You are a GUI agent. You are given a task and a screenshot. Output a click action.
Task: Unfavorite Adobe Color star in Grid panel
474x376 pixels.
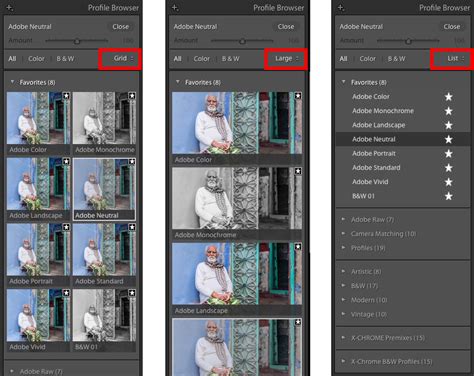(x=66, y=96)
